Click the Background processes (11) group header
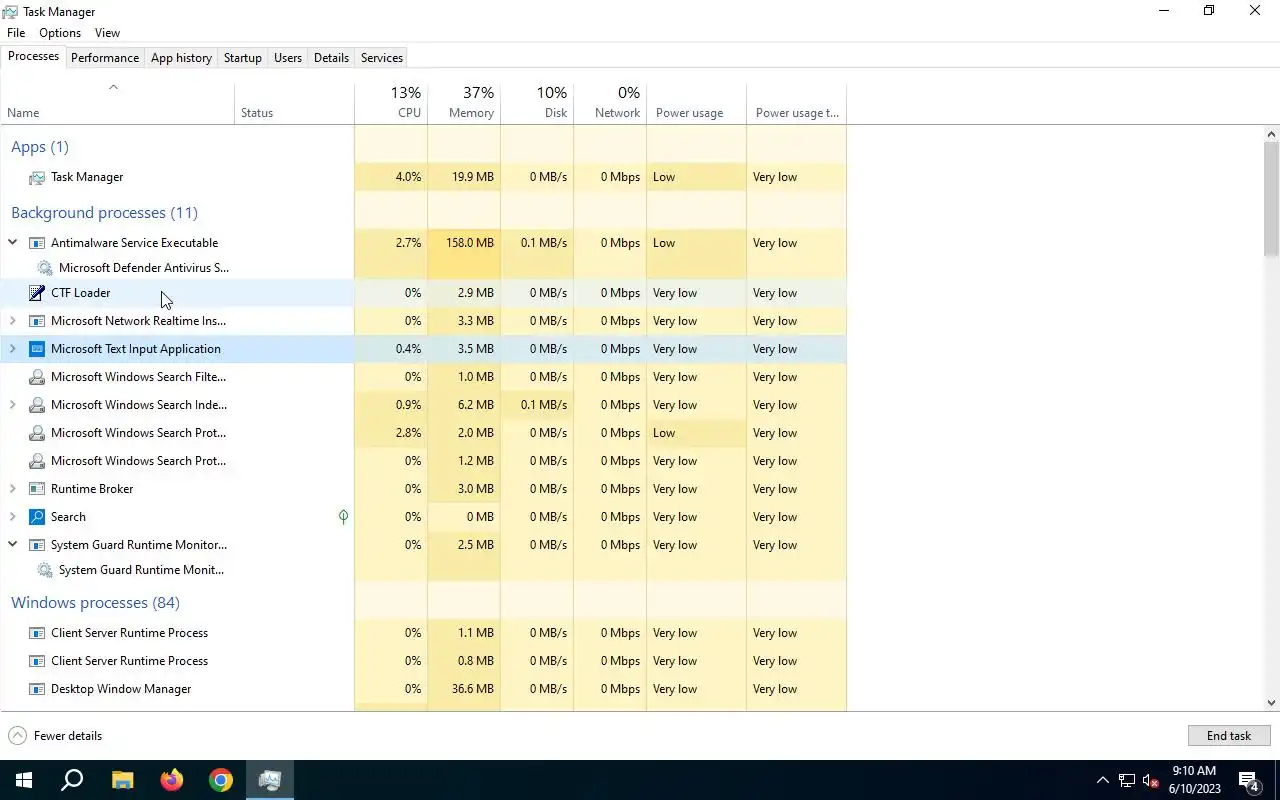This screenshot has height=800, width=1280. (x=104, y=213)
